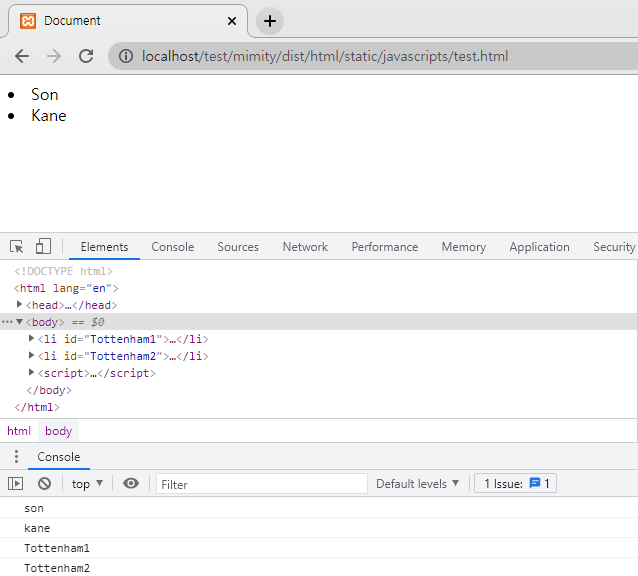The height and width of the screenshot is (576, 638).
Task: Click the ellipsis beside the body element
Action: [7, 322]
